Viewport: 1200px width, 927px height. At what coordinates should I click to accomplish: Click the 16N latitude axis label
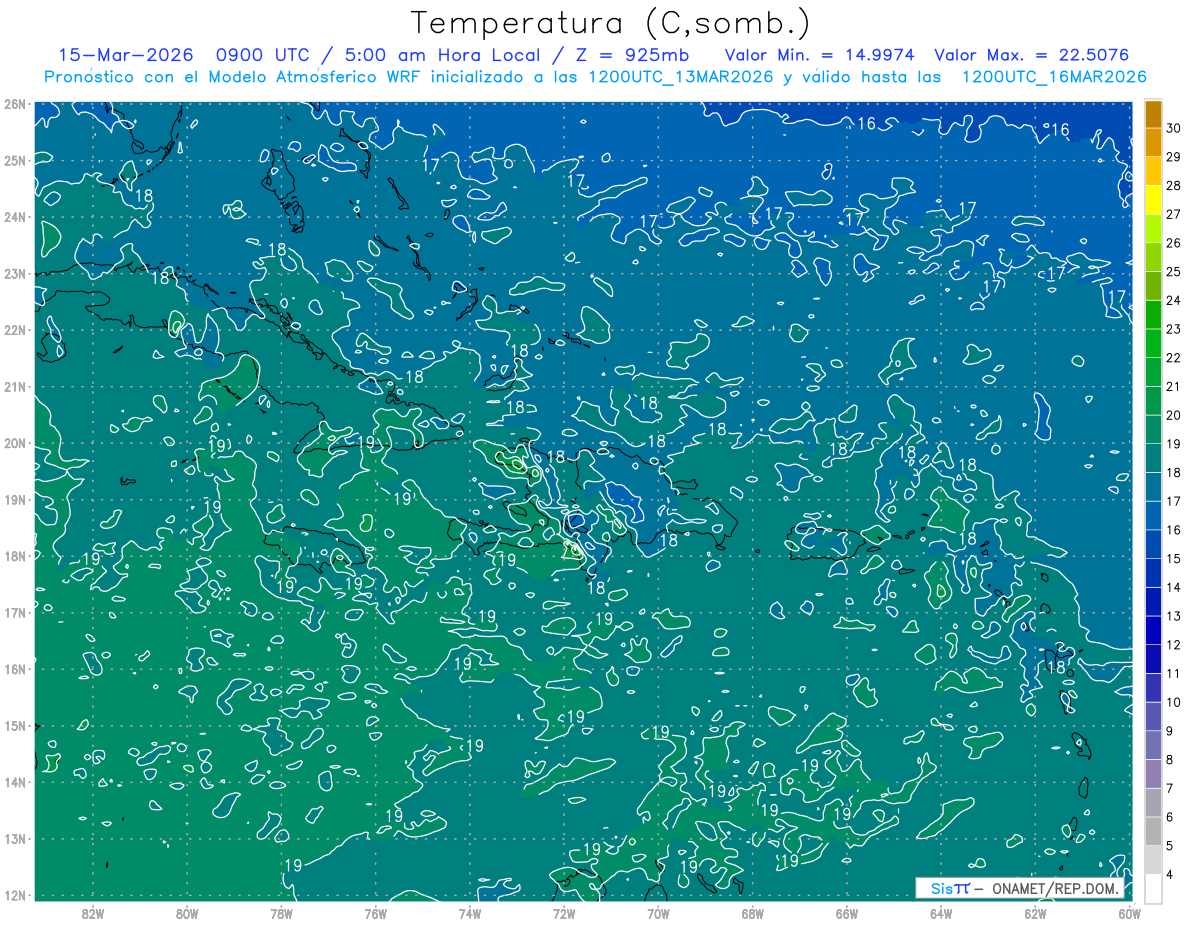[14, 669]
